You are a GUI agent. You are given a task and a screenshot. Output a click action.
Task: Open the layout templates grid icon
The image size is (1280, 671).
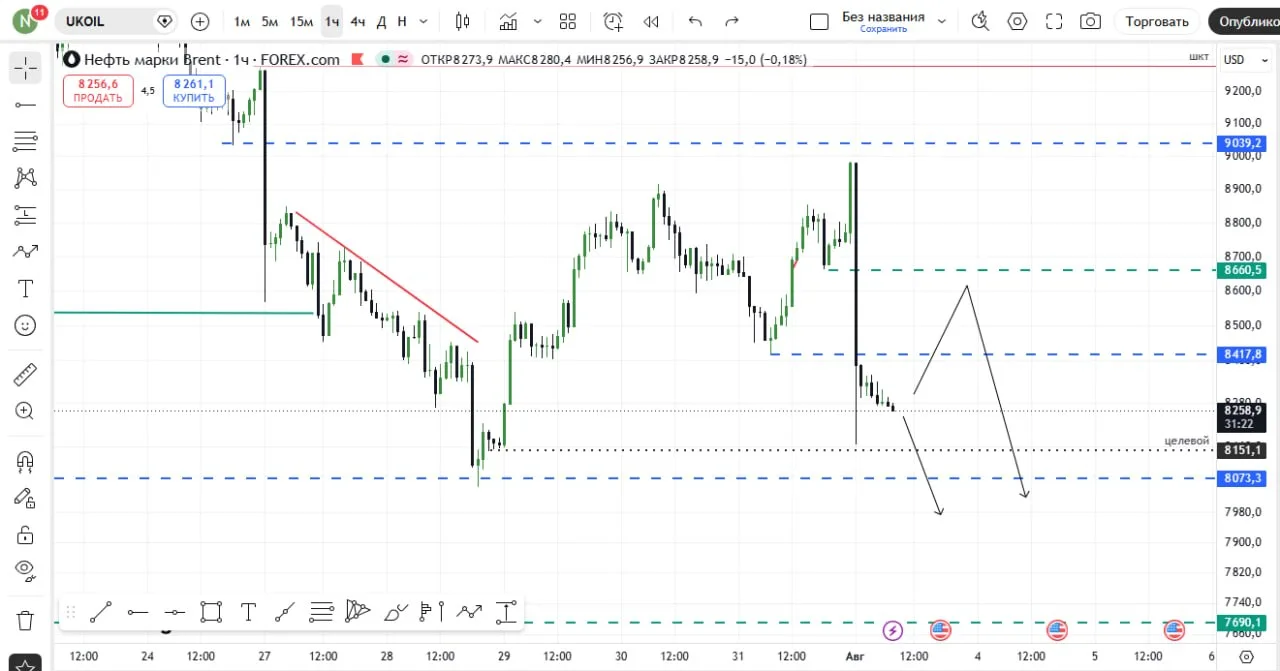tap(568, 21)
